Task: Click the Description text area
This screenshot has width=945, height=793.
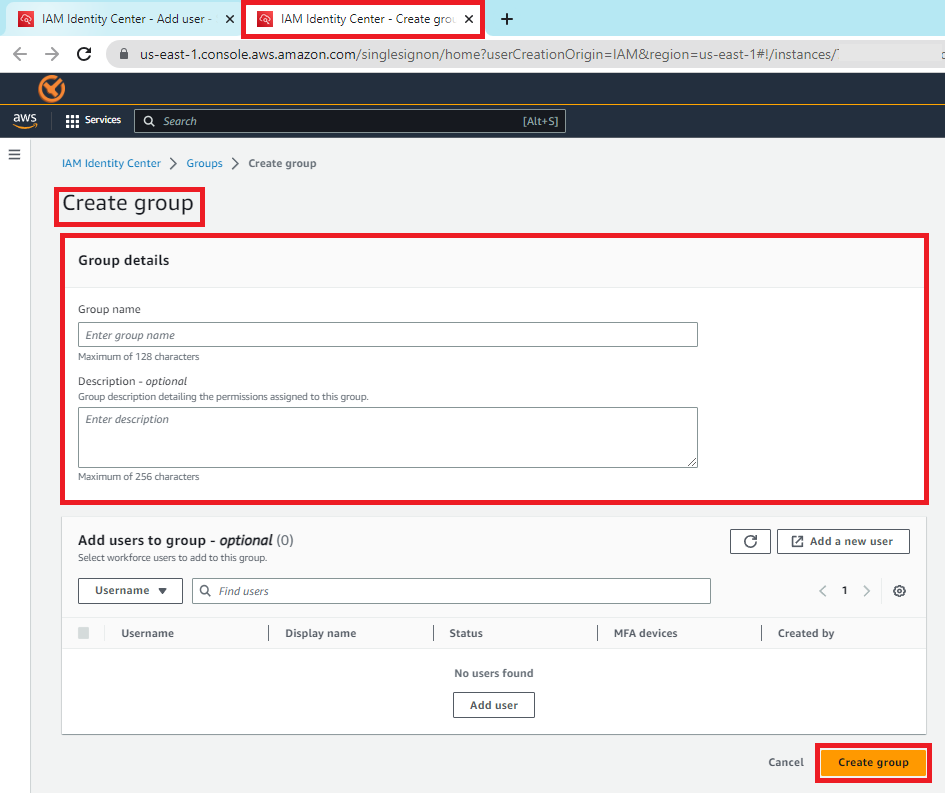Action: click(x=388, y=437)
